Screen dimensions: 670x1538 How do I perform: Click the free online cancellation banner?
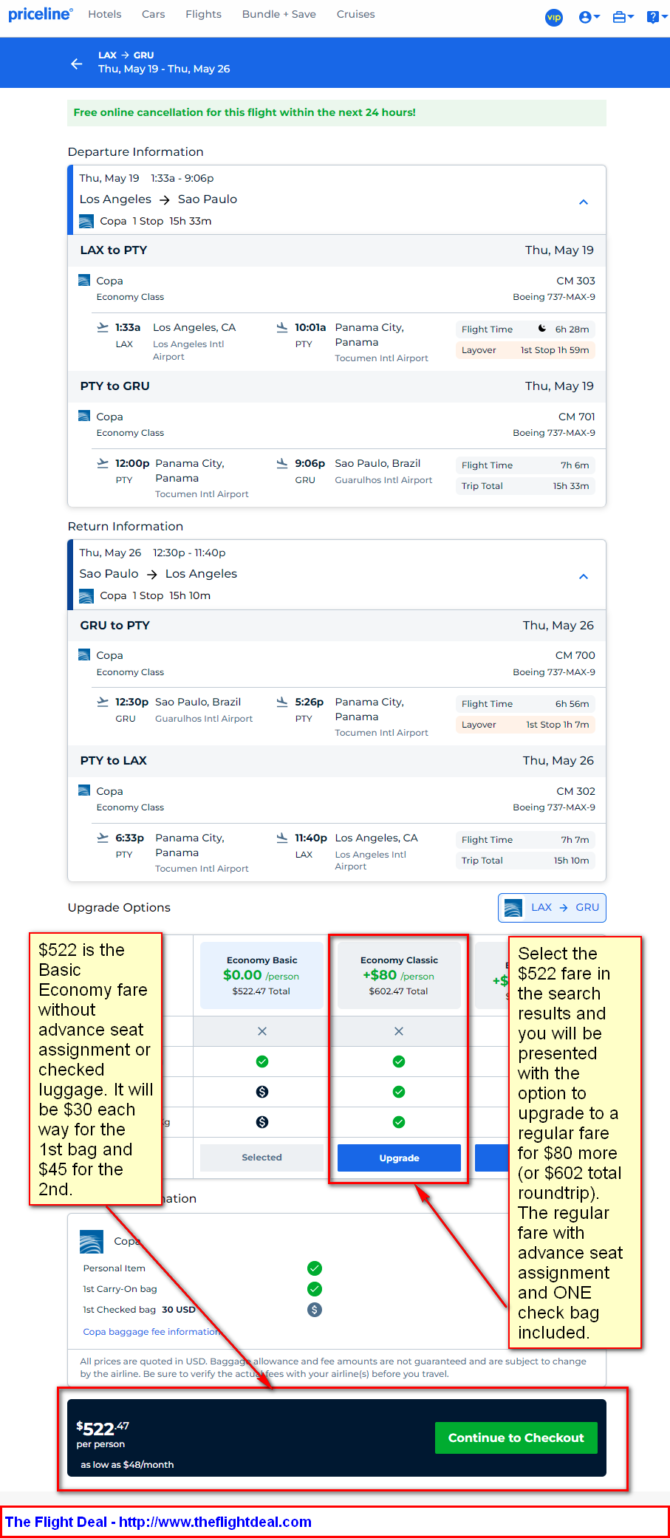point(337,113)
